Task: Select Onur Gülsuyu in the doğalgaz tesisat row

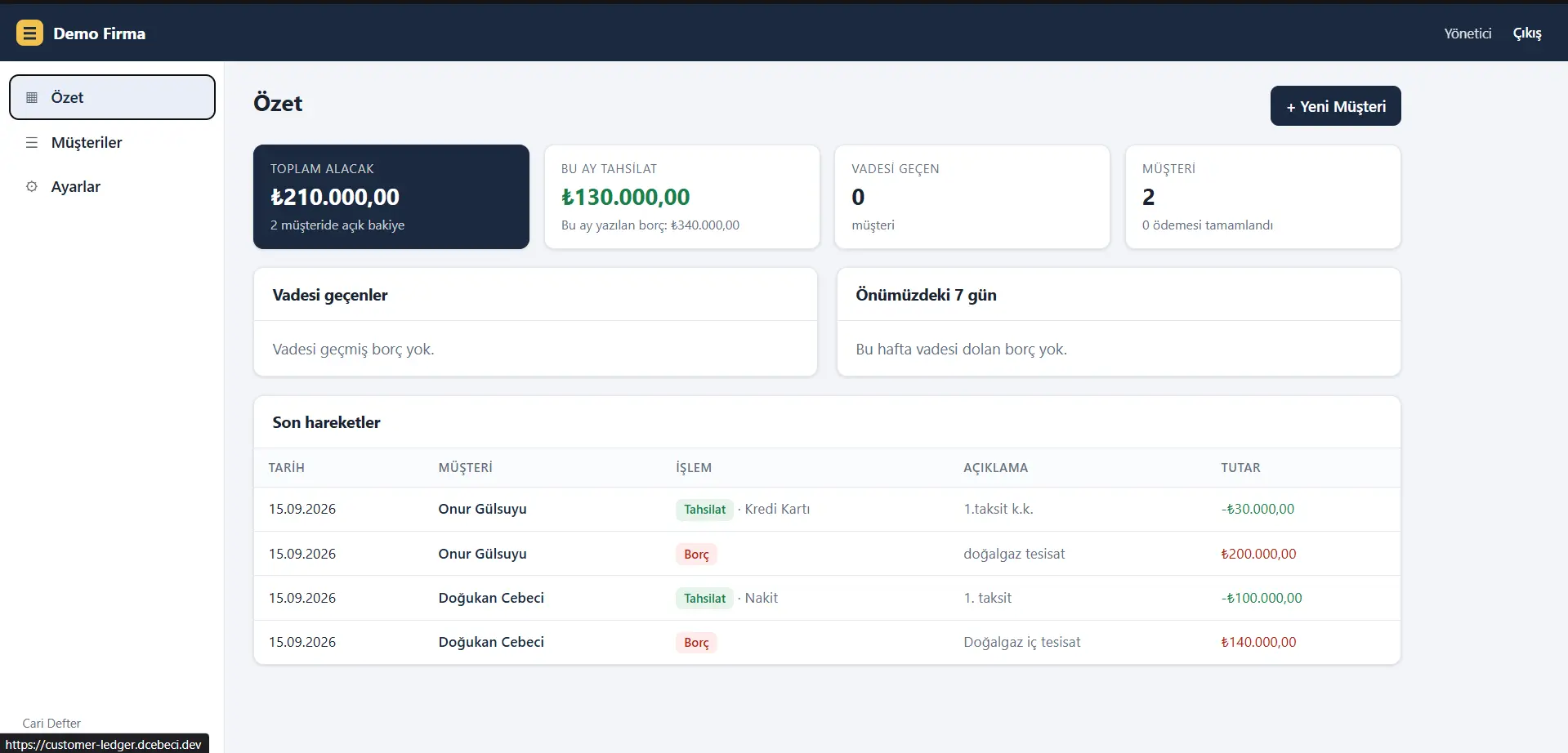Action: [482, 554]
